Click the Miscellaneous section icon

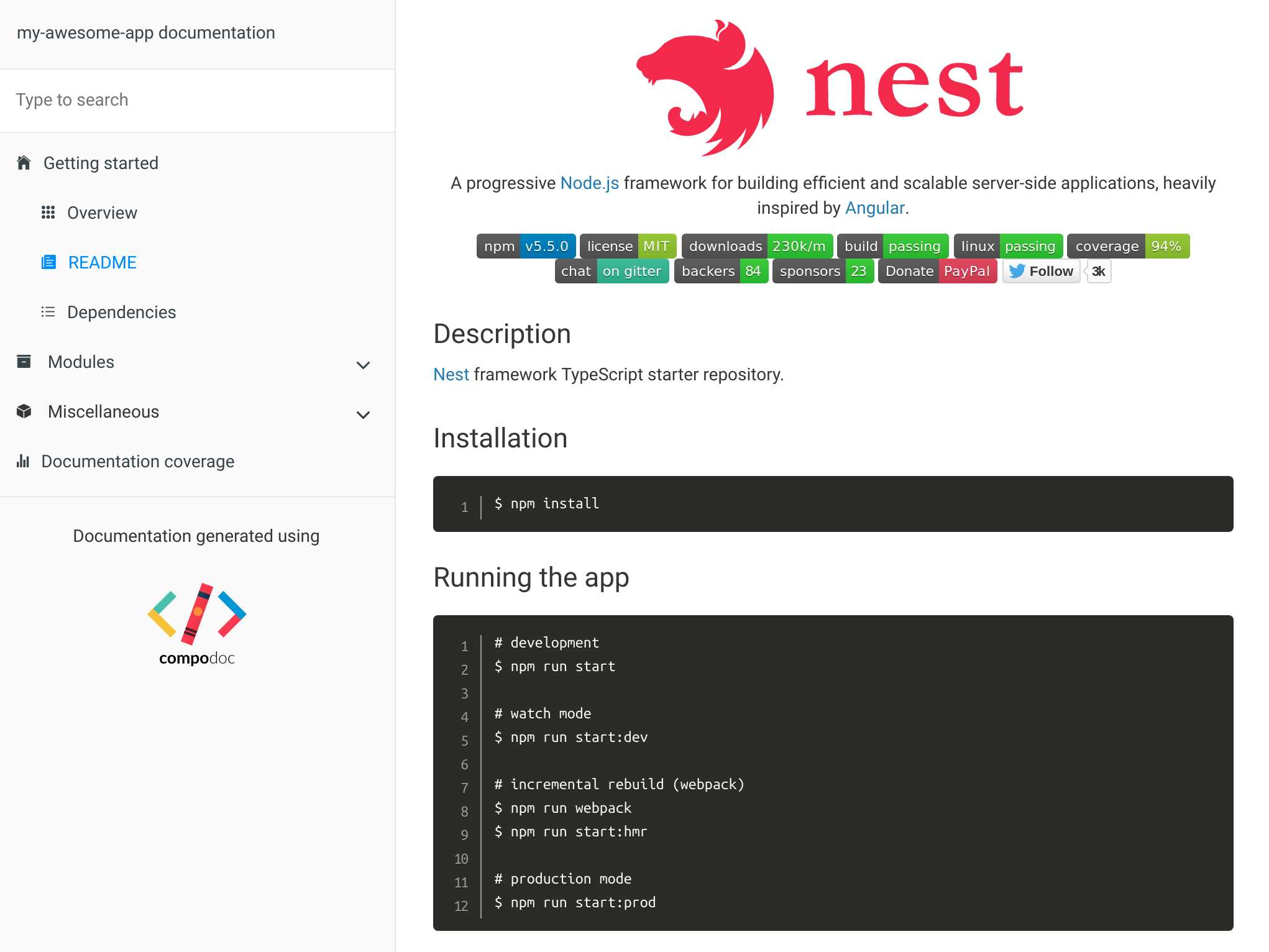pos(23,412)
